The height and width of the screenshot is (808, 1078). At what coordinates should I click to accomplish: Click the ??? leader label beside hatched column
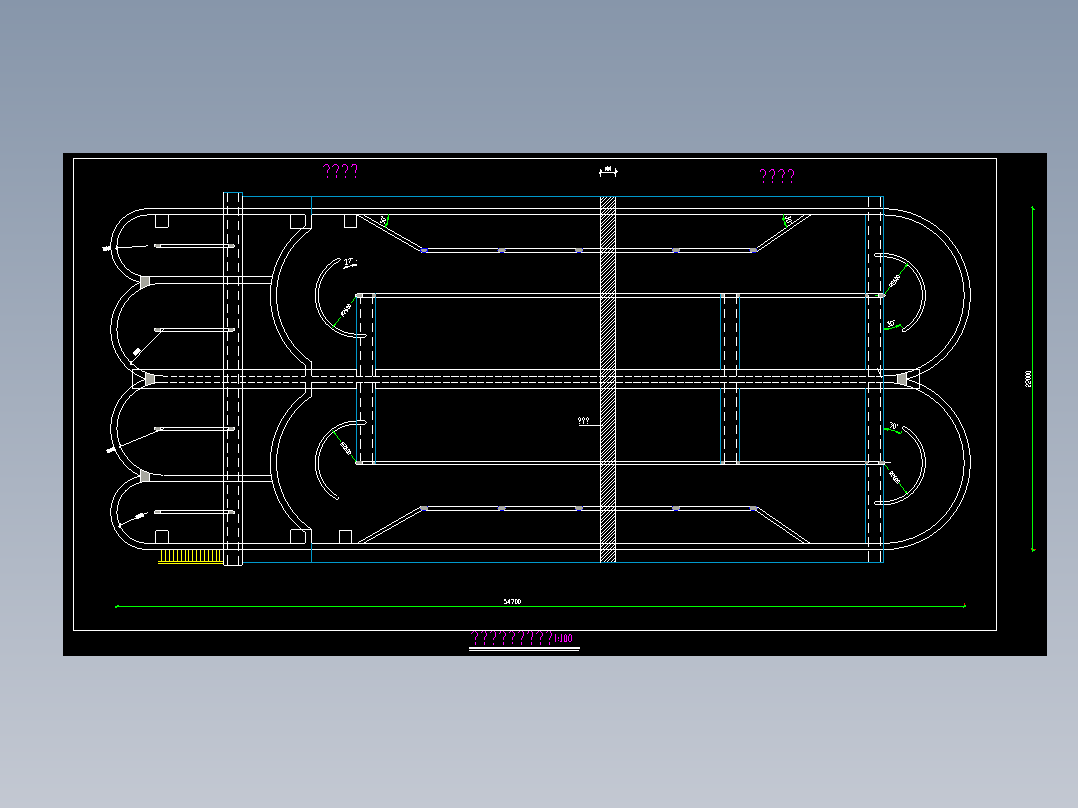pyautogui.click(x=584, y=421)
